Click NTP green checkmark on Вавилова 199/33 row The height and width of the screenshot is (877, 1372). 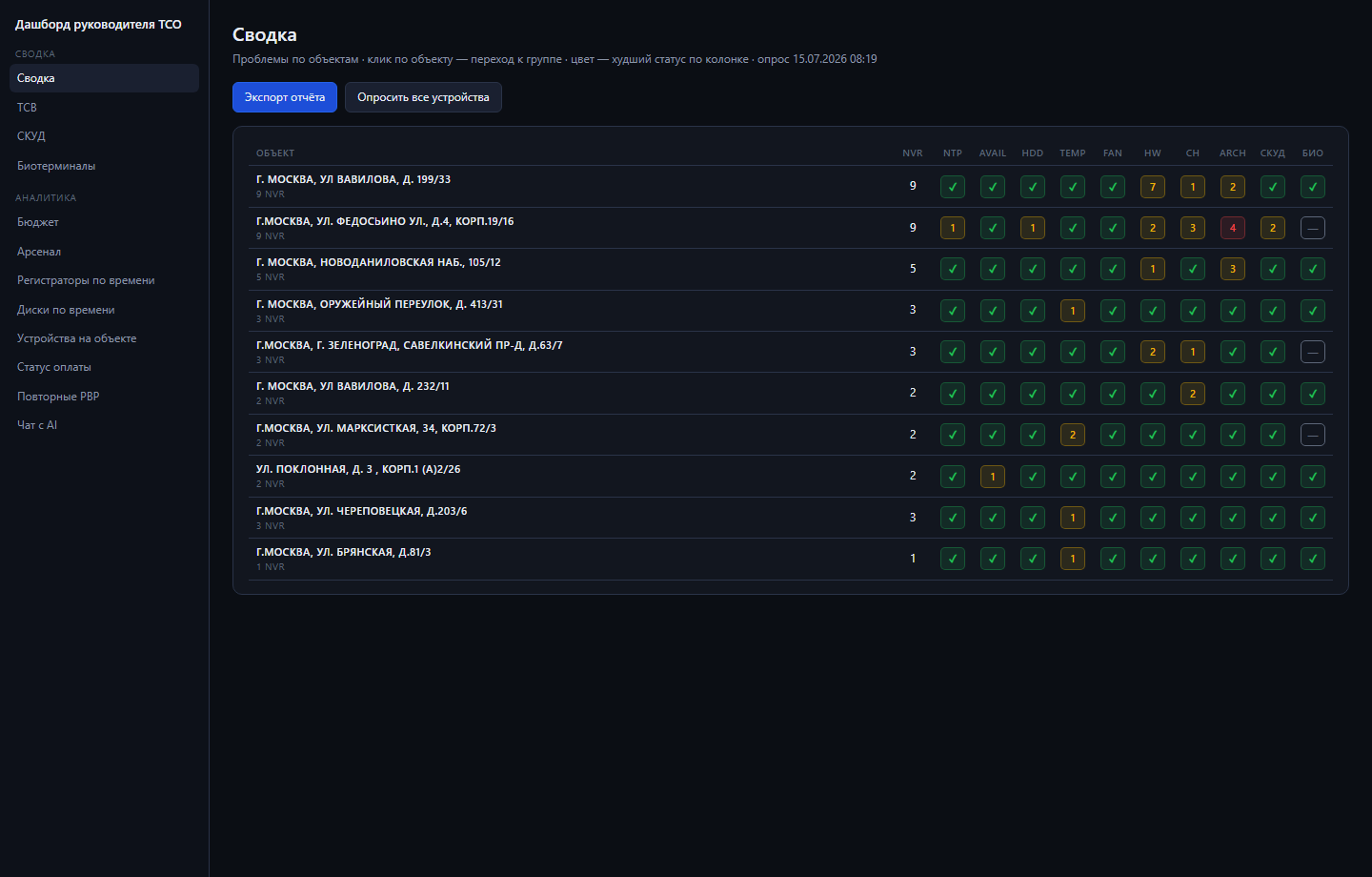tap(952, 187)
